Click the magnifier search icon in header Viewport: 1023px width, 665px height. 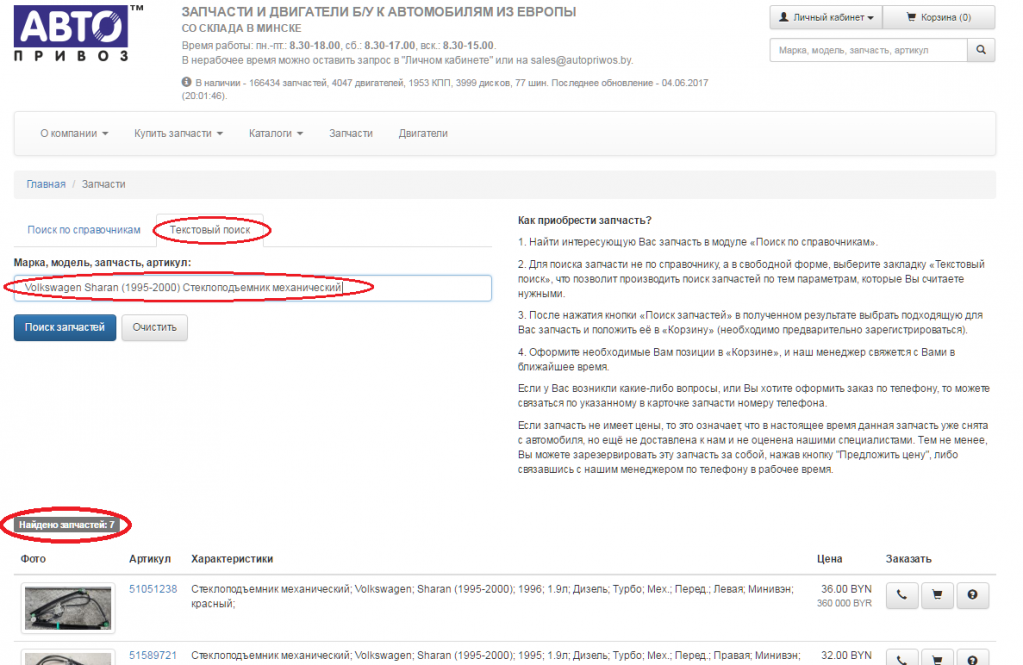click(x=982, y=49)
